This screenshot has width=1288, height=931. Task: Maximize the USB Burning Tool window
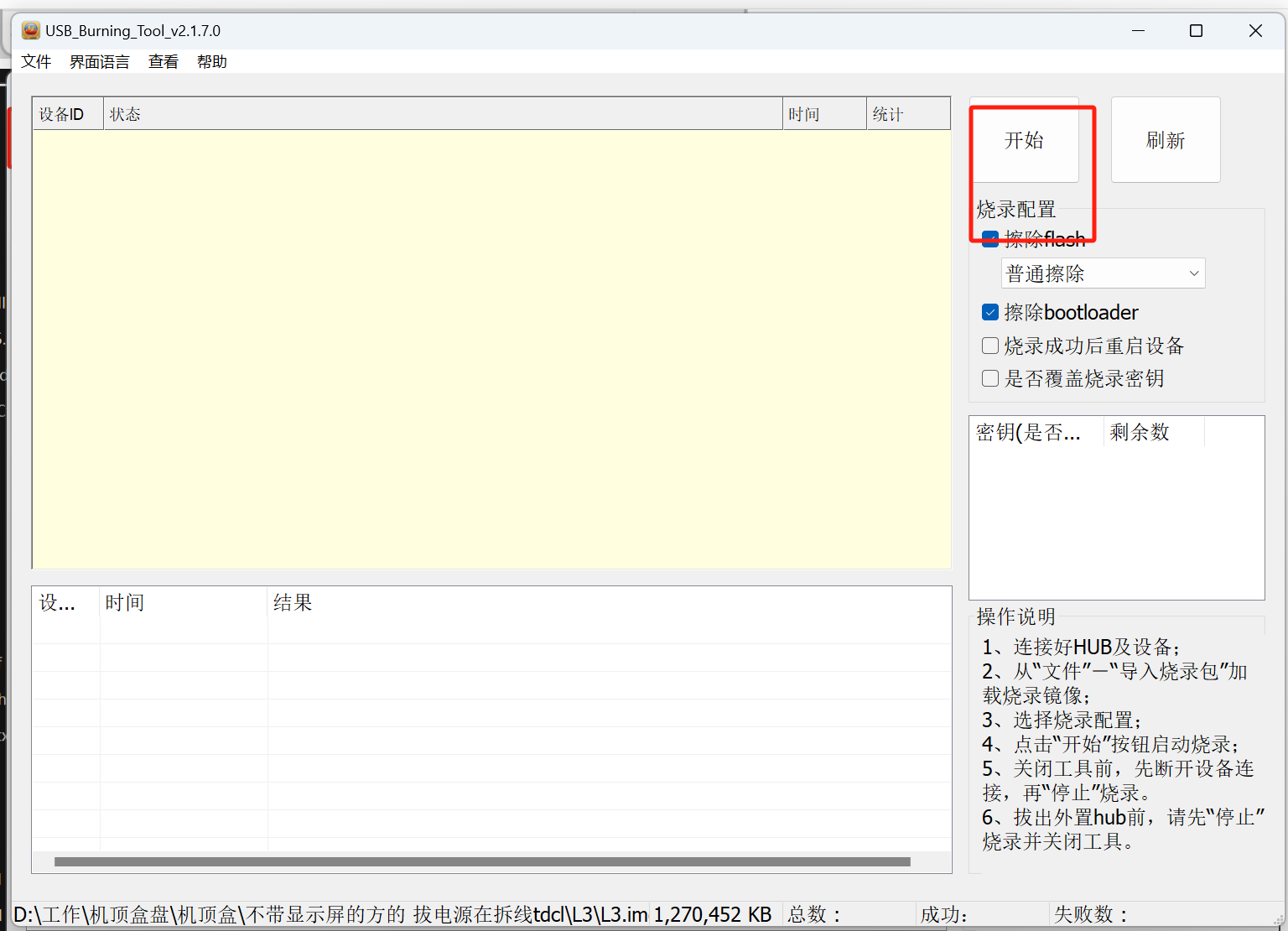(x=1196, y=31)
